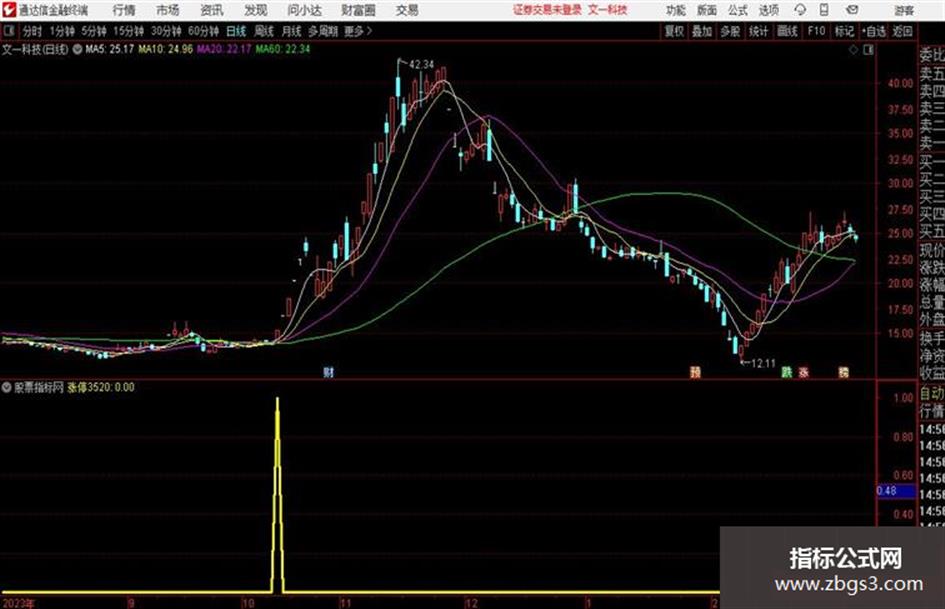Click the 叠加 overlay toolbar button

(702, 31)
